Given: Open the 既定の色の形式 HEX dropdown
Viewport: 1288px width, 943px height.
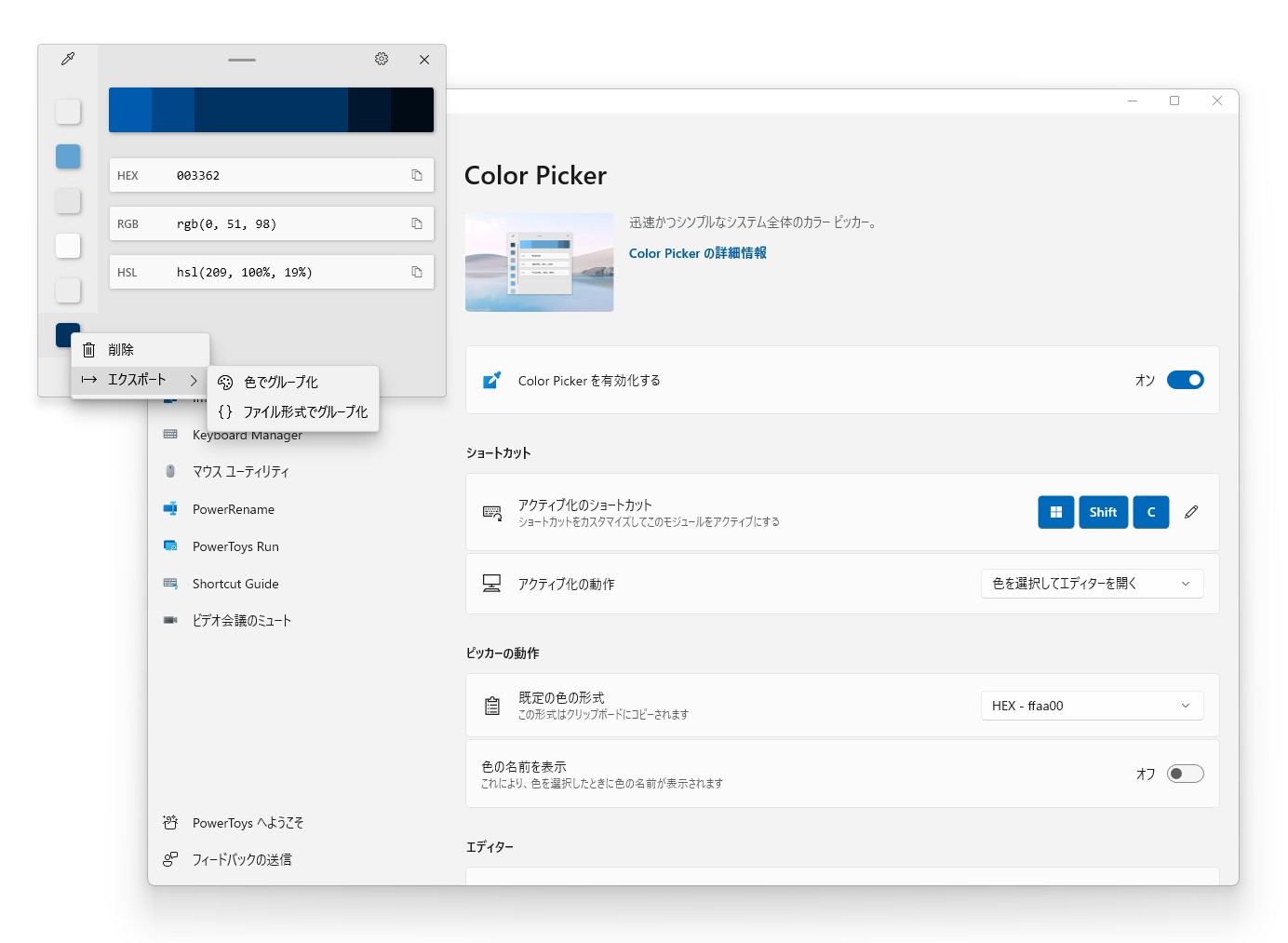Looking at the screenshot, I should pyautogui.click(x=1092, y=706).
